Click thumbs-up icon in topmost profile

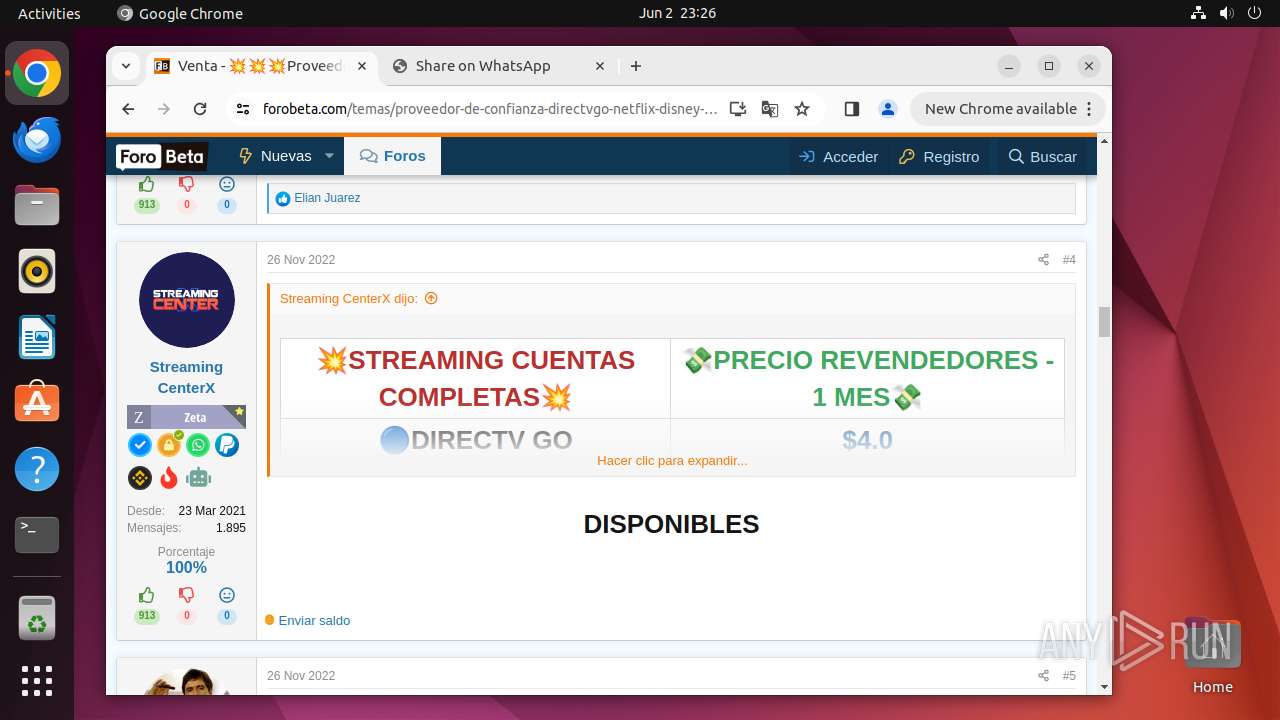point(147,184)
